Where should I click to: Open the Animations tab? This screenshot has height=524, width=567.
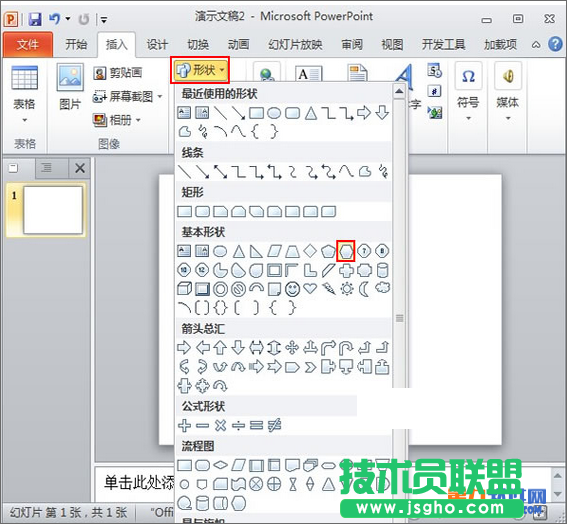point(238,44)
